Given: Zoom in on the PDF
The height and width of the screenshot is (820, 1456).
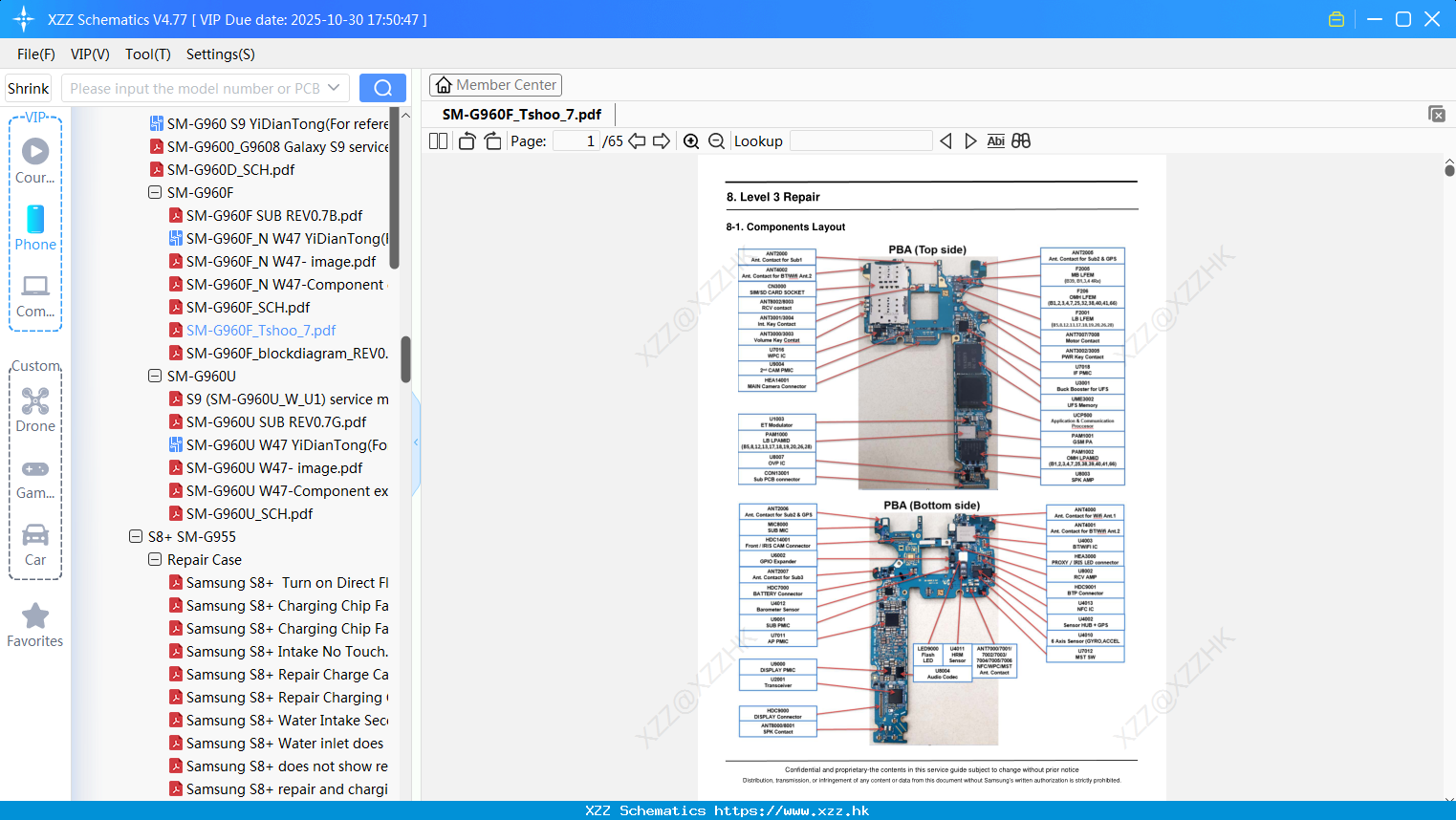Looking at the screenshot, I should point(691,140).
